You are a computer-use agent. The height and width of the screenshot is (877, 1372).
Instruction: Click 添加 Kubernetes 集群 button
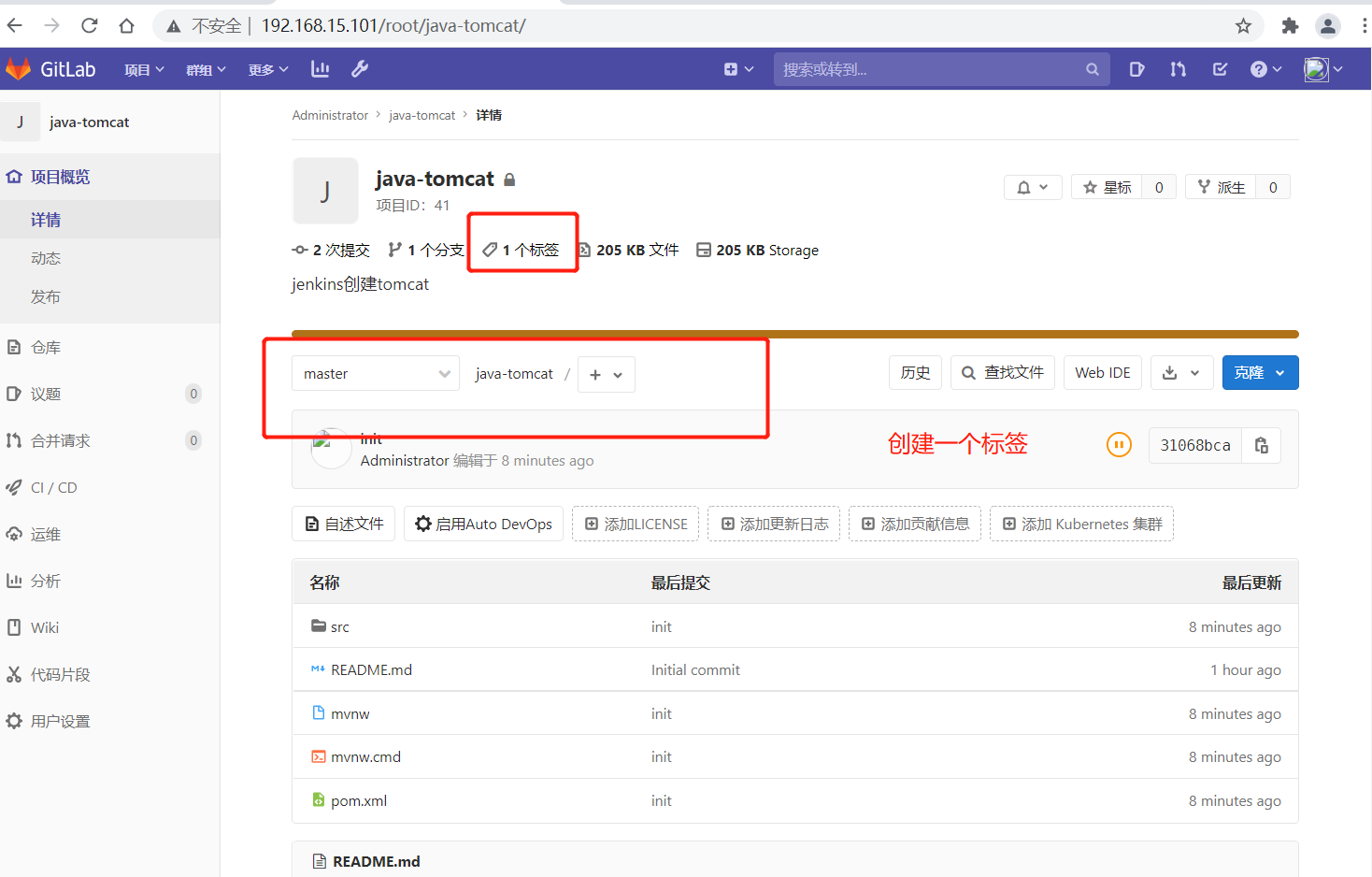1081,524
